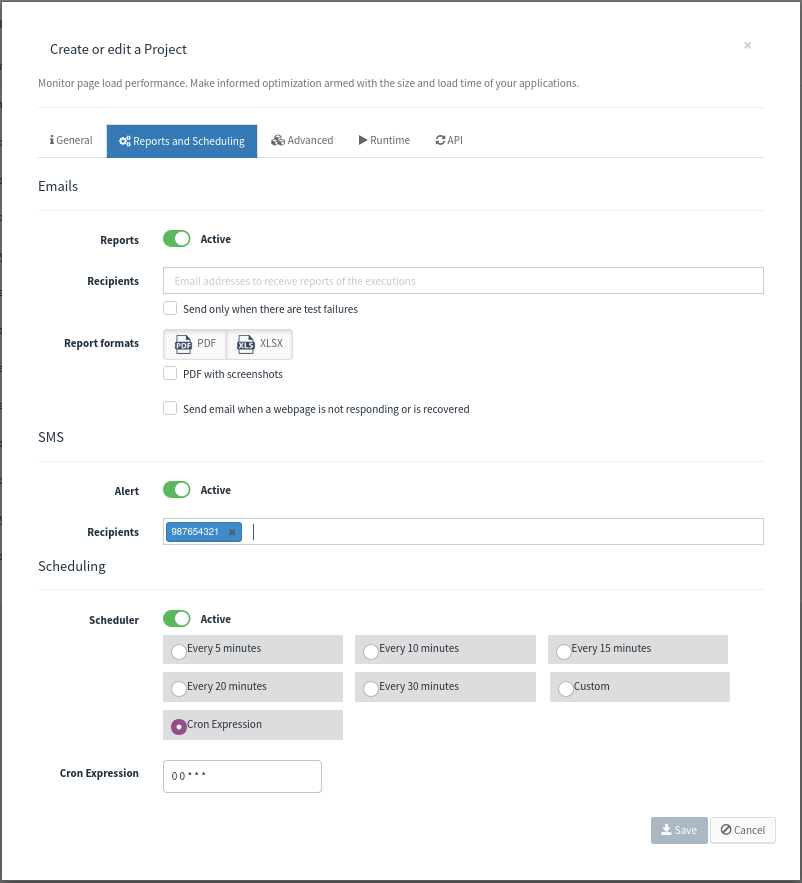Select Every 20 minutes radio option
This screenshot has height=883, width=802.
(179, 689)
